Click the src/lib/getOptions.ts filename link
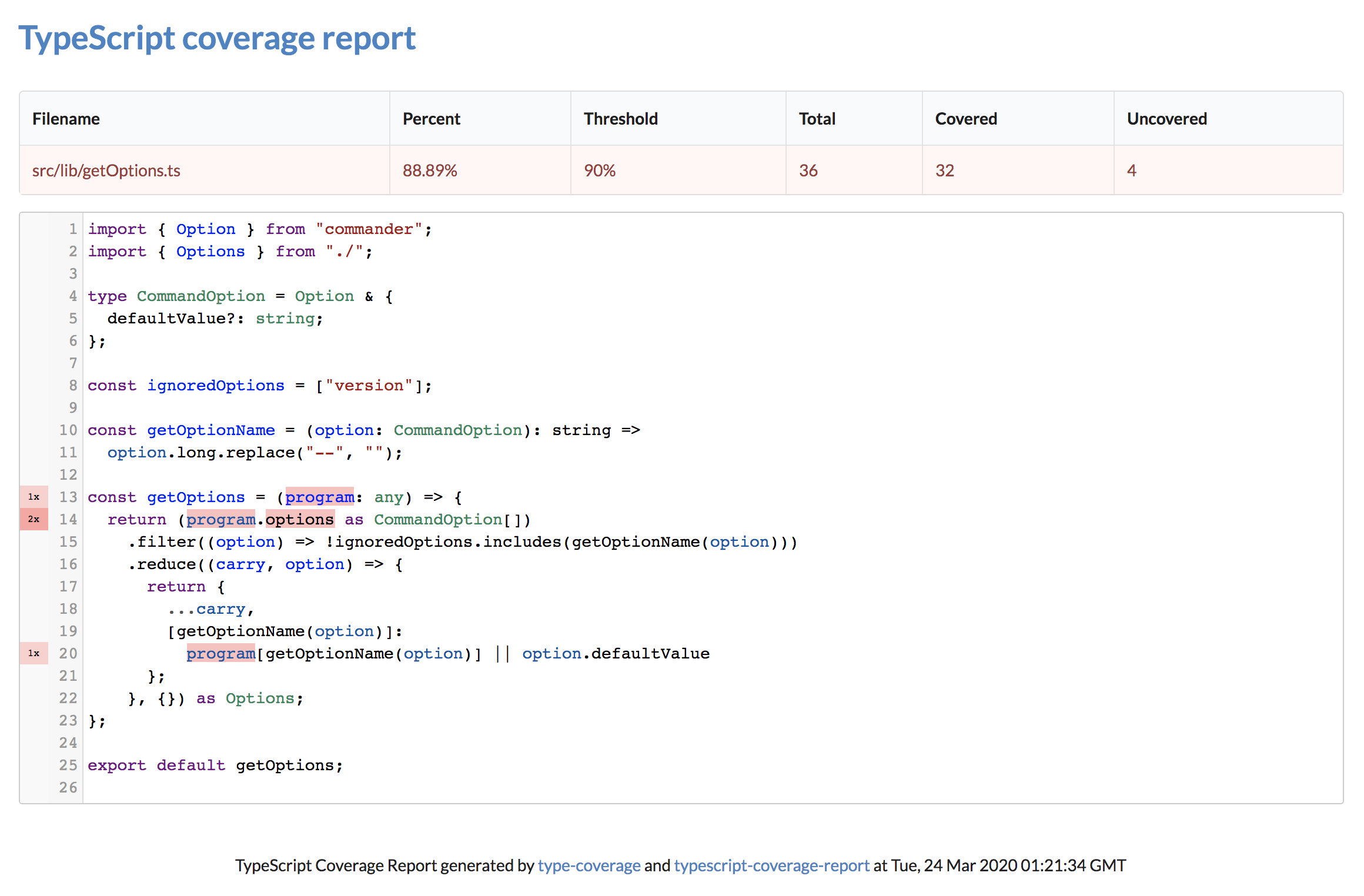This screenshot has height=896, width=1364. pyautogui.click(x=111, y=168)
